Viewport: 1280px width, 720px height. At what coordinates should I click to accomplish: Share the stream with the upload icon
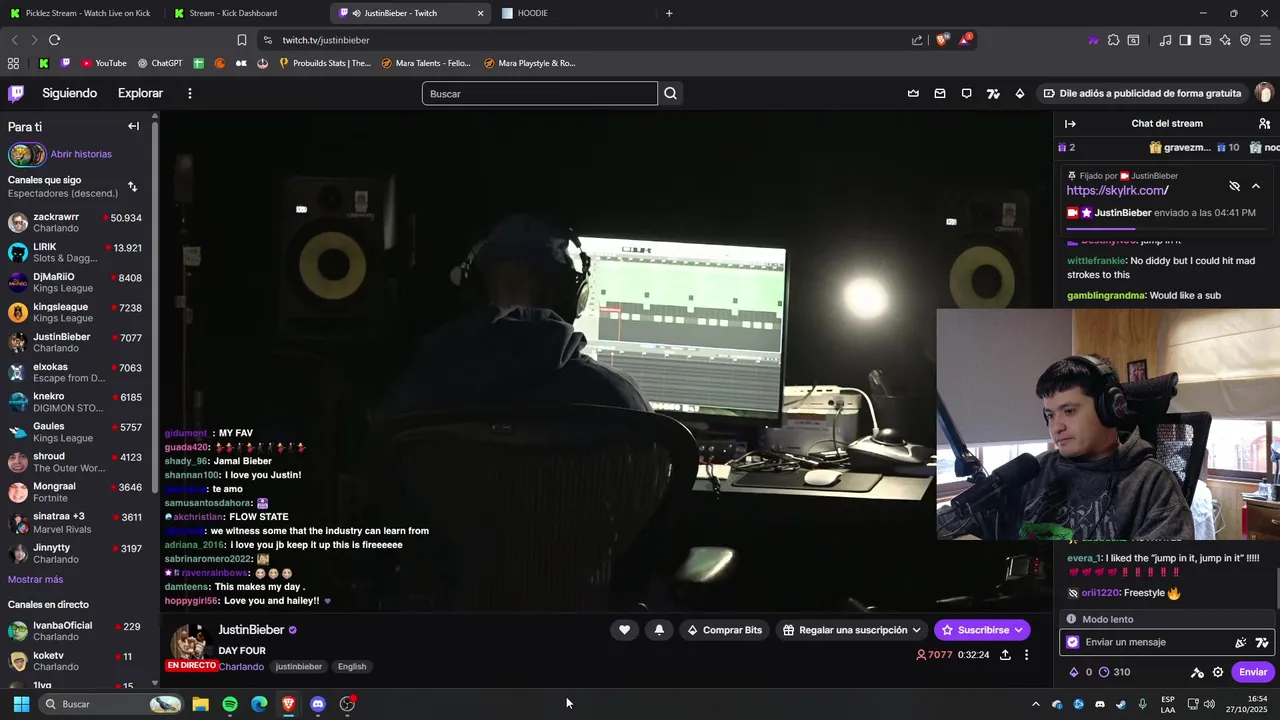1005,655
